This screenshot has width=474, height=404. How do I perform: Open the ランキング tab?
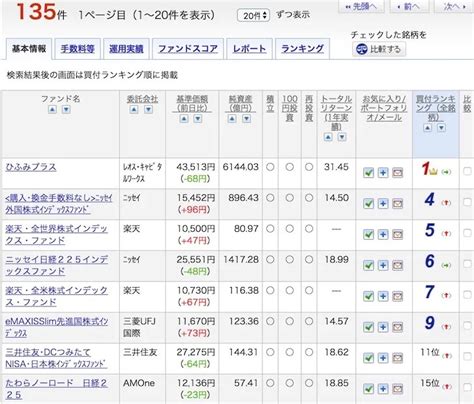point(302,49)
